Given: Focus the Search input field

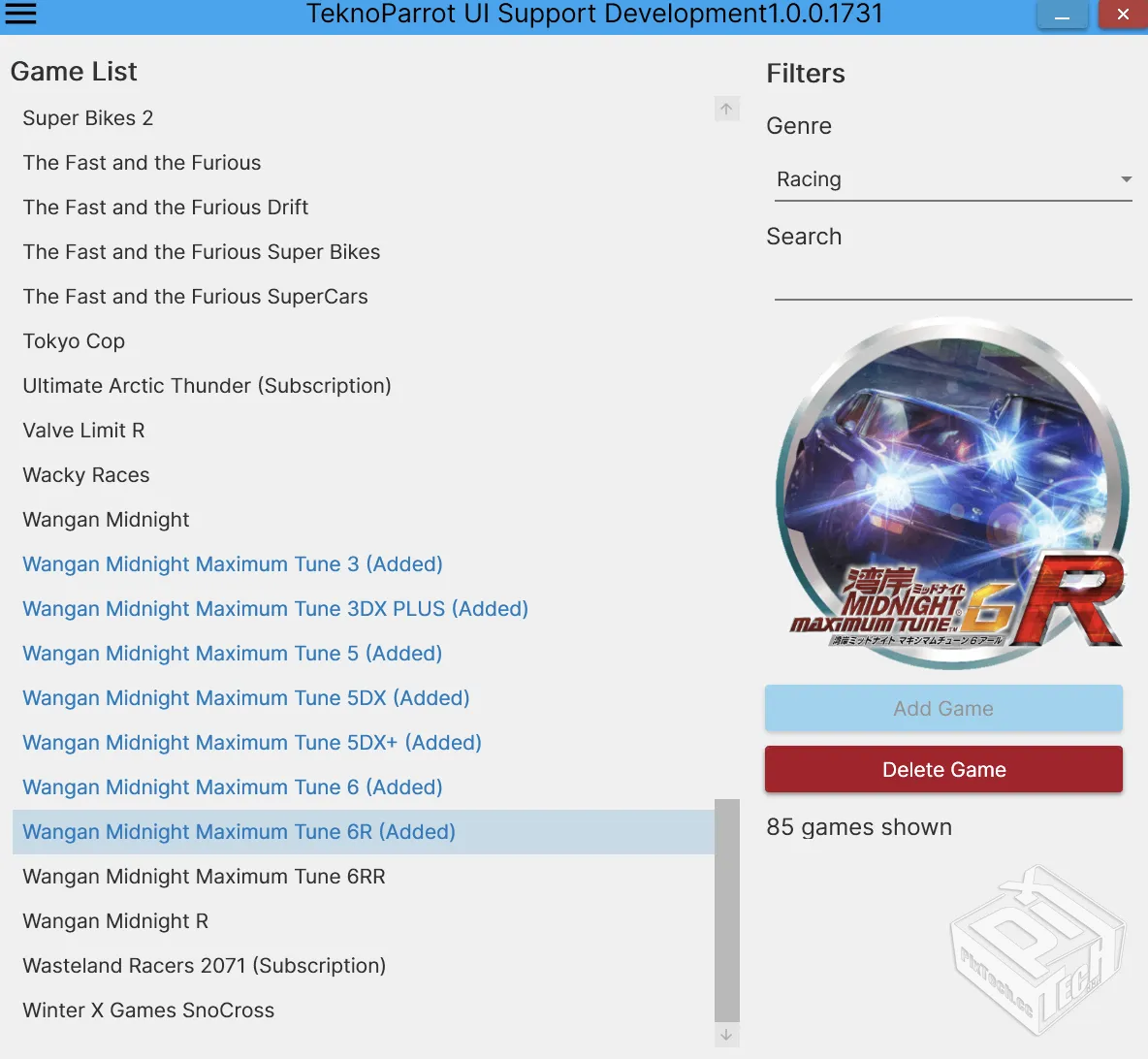Looking at the screenshot, I should pyautogui.click(x=952, y=283).
